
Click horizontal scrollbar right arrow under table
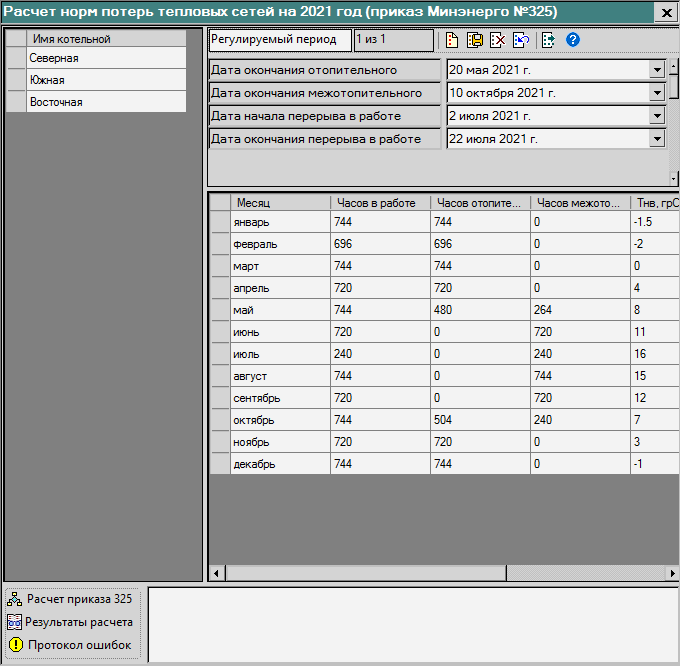click(672, 574)
